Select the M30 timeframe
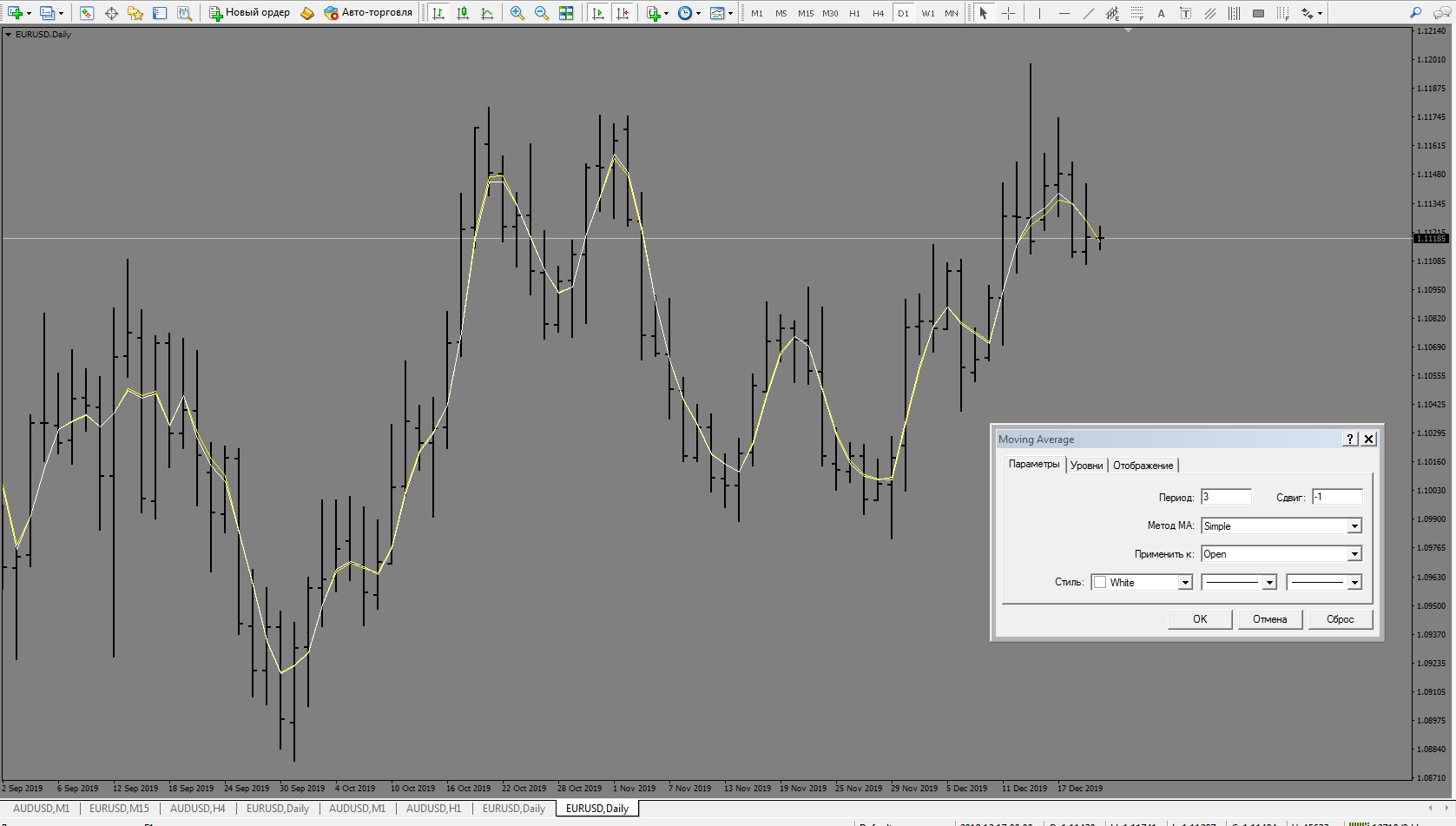Viewport: 1456px width, 826px height. [x=831, y=13]
